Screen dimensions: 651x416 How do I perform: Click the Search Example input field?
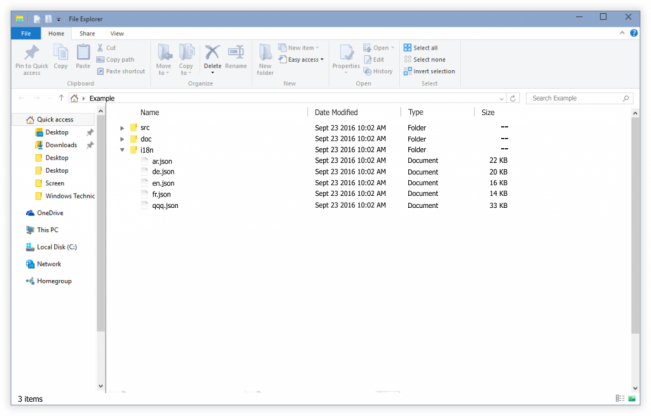tap(574, 99)
